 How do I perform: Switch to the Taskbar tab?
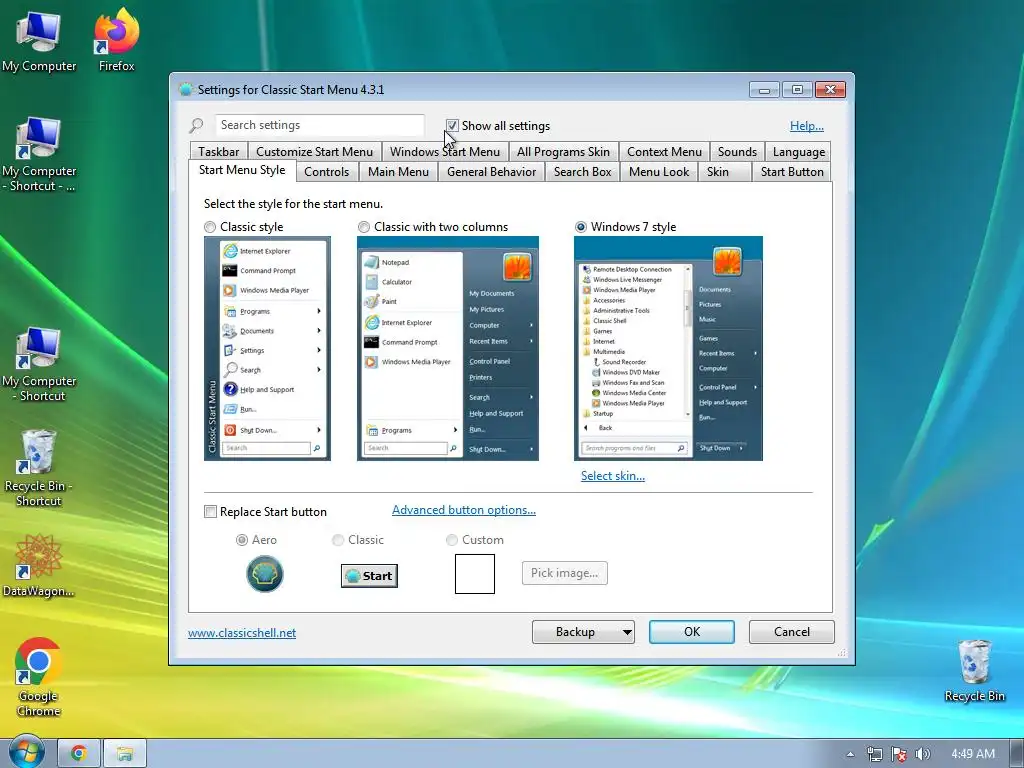[x=219, y=152]
